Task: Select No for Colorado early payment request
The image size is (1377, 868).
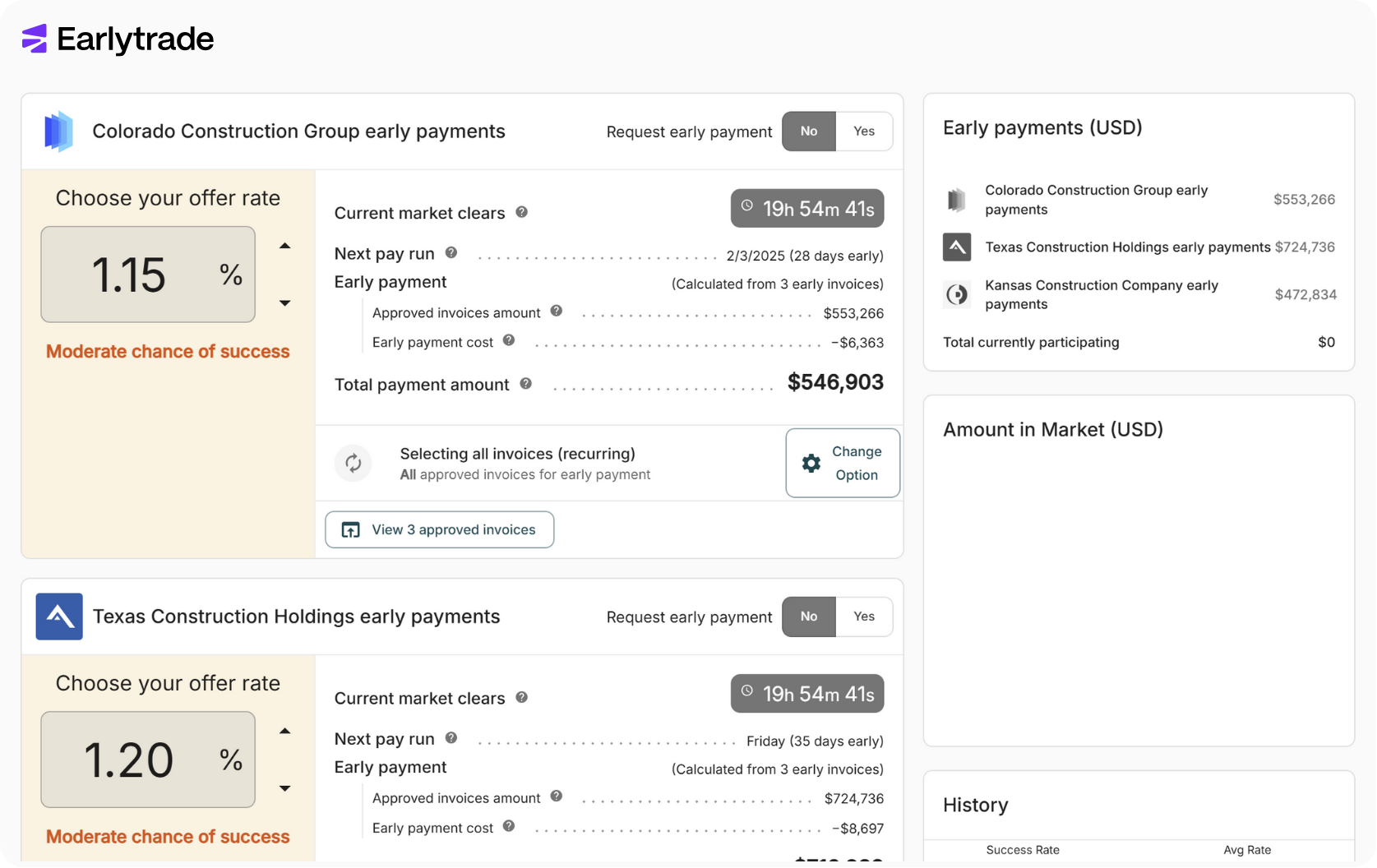Action: tap(809, 132)
